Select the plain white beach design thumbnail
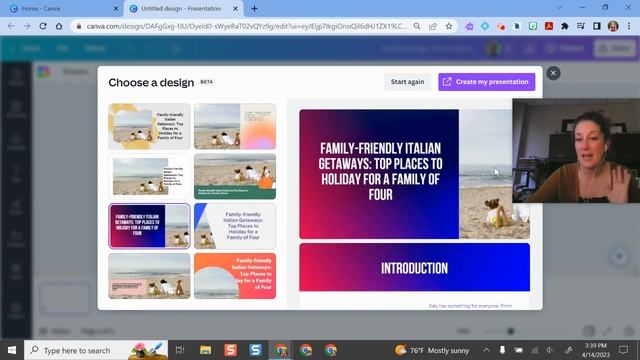Screen dimensions: 640x360 pyautogui.click(x=149, y=176)
